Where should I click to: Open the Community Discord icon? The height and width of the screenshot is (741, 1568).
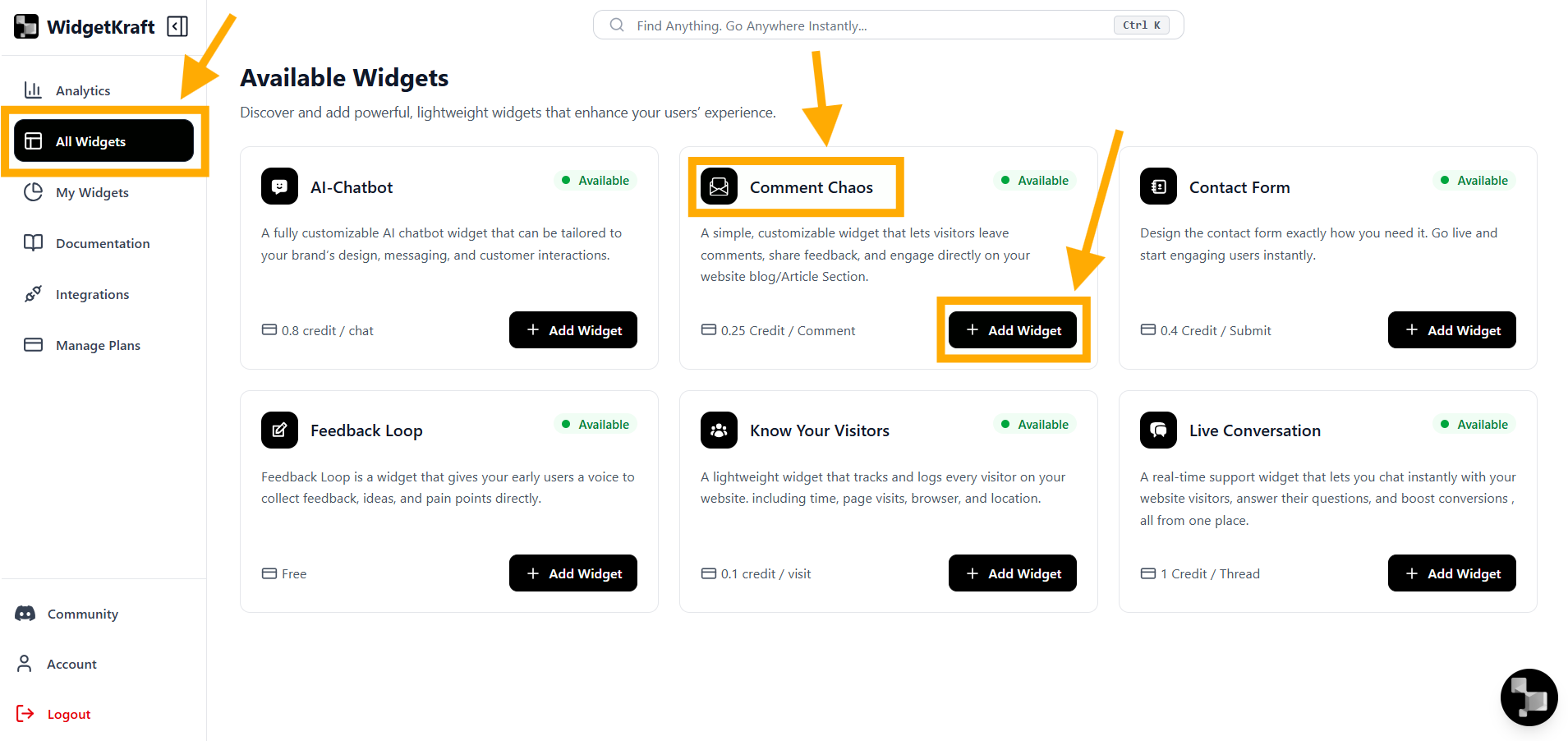click(x=25, y=614)
